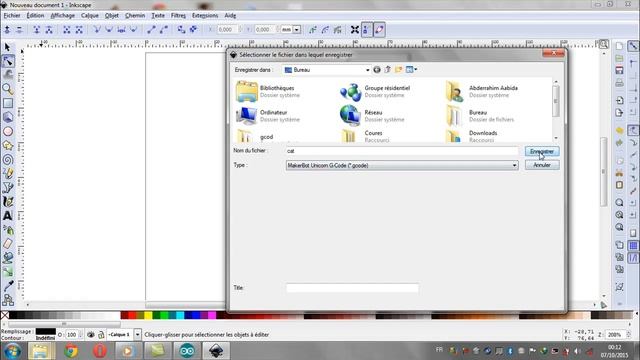640x360 pixels.
Task: Select the Pencil freehand tool
Action: pos(8,173)
